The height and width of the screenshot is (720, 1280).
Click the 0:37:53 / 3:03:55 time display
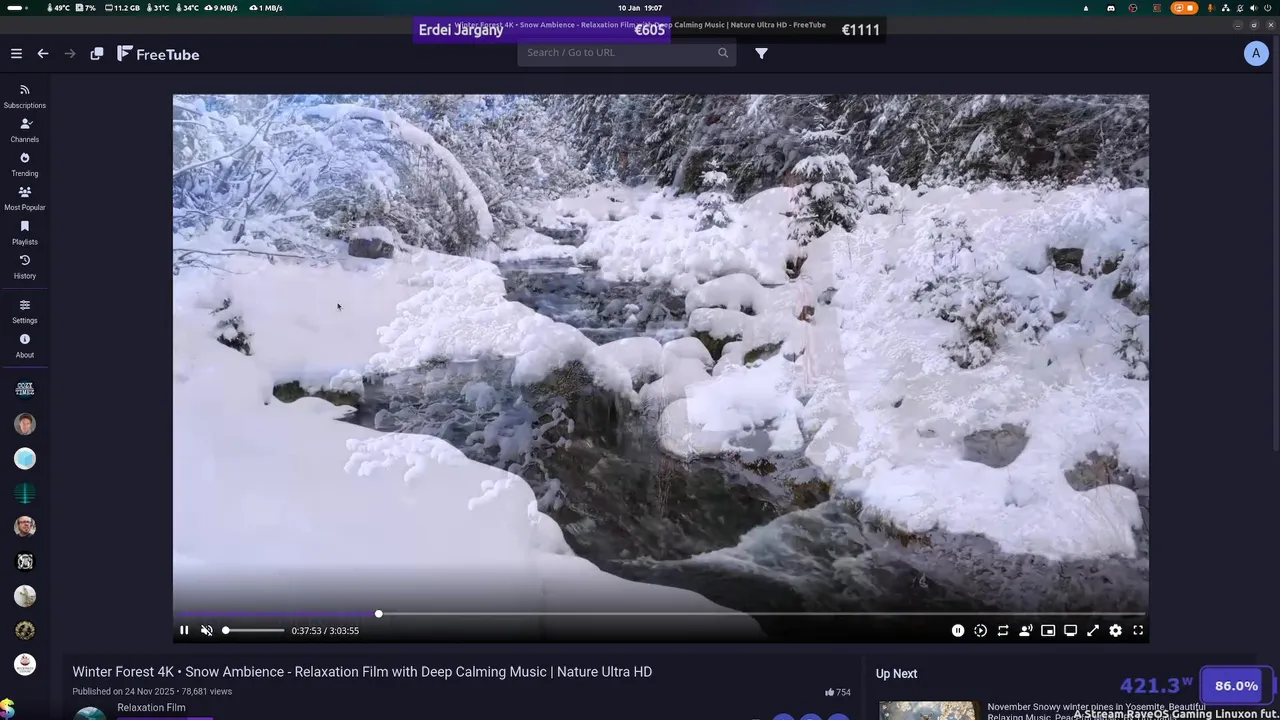325,631
